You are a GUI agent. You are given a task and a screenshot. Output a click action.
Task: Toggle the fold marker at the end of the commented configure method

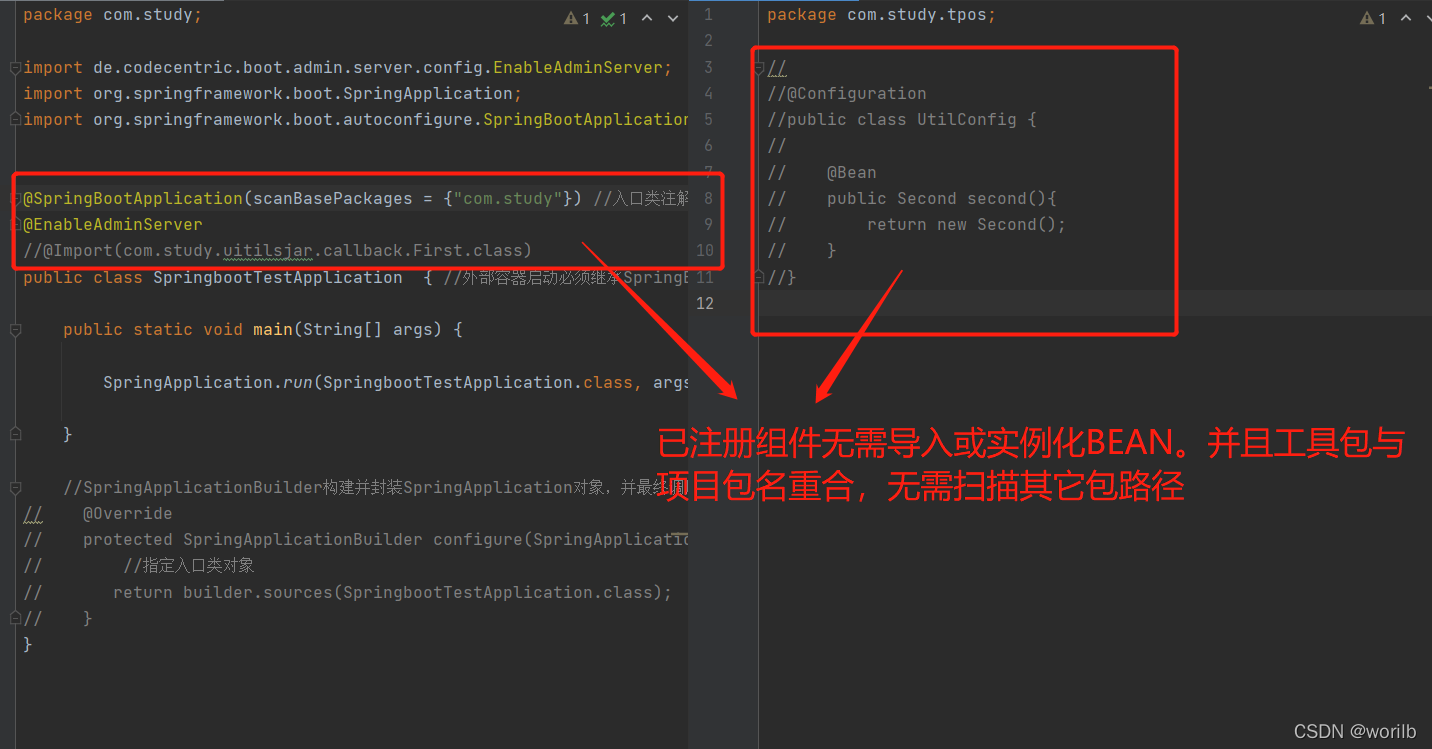[x=15, y=618]
